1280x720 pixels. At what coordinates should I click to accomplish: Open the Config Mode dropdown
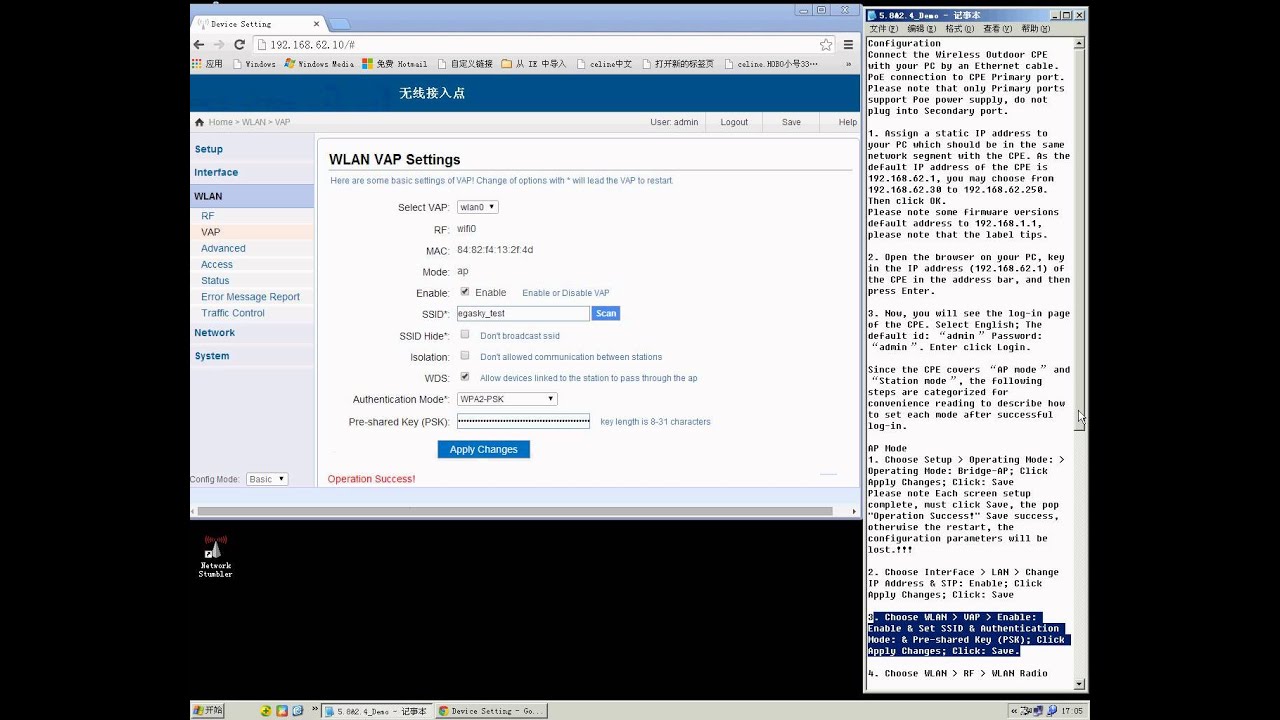267,479
